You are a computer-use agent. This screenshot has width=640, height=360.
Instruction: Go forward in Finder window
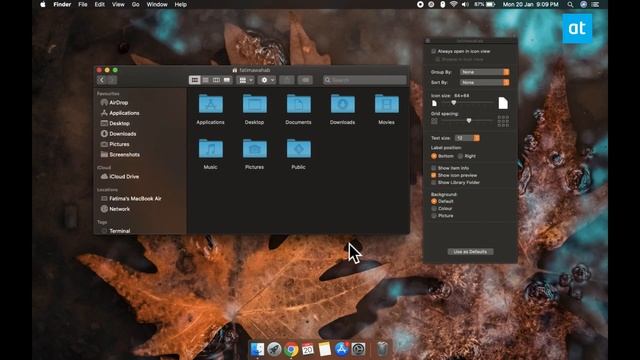[112, 80]
